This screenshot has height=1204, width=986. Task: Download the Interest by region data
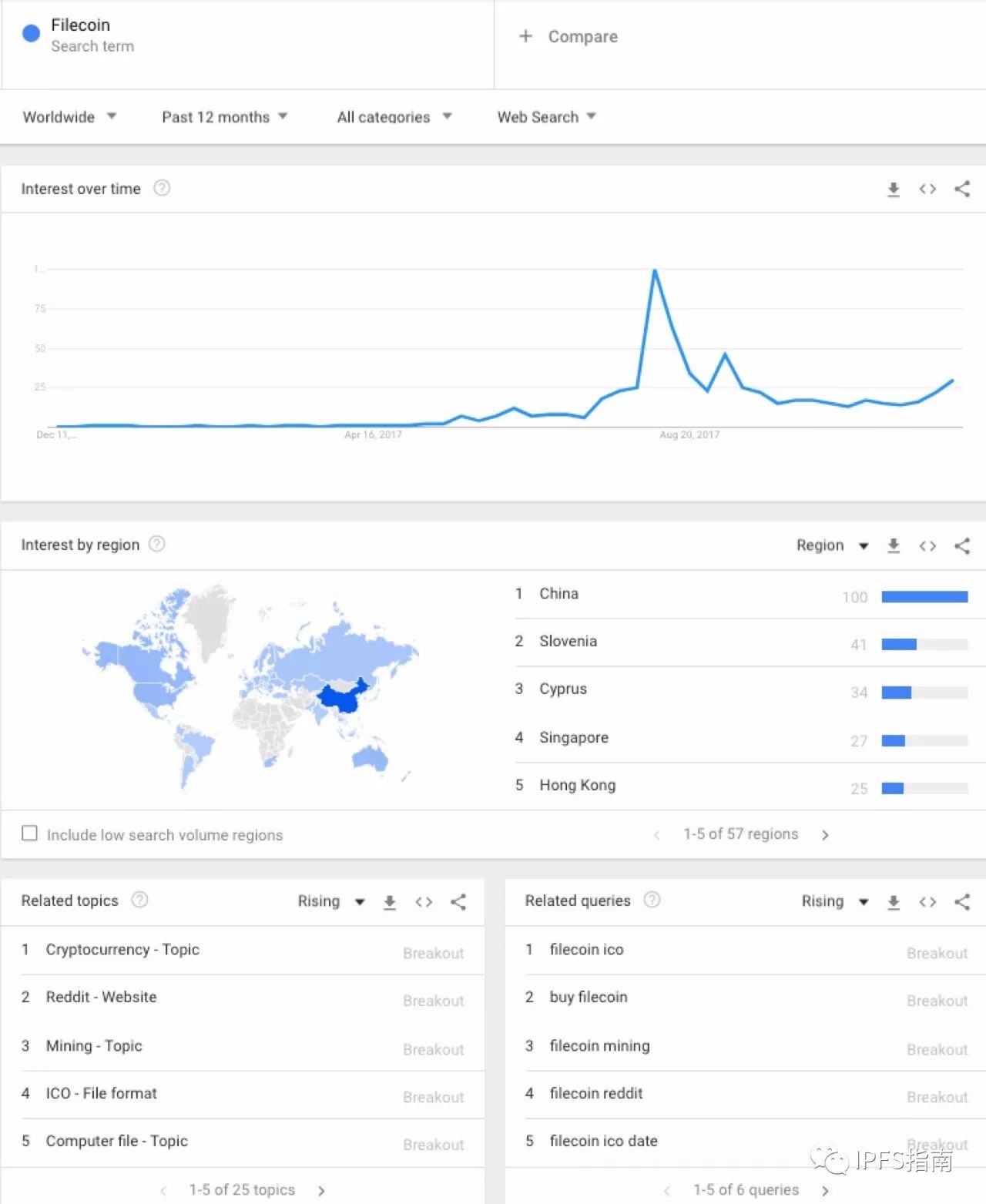894,545
